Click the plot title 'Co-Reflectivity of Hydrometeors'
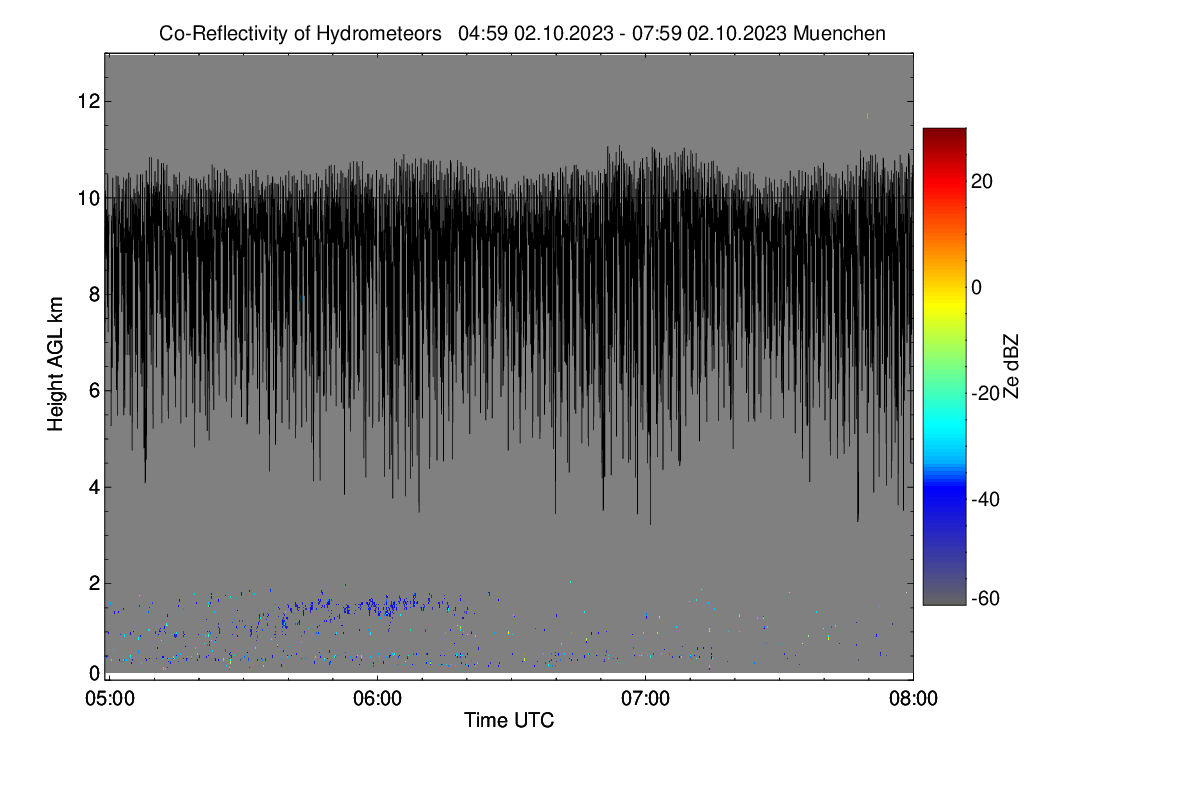 [300, 33]
